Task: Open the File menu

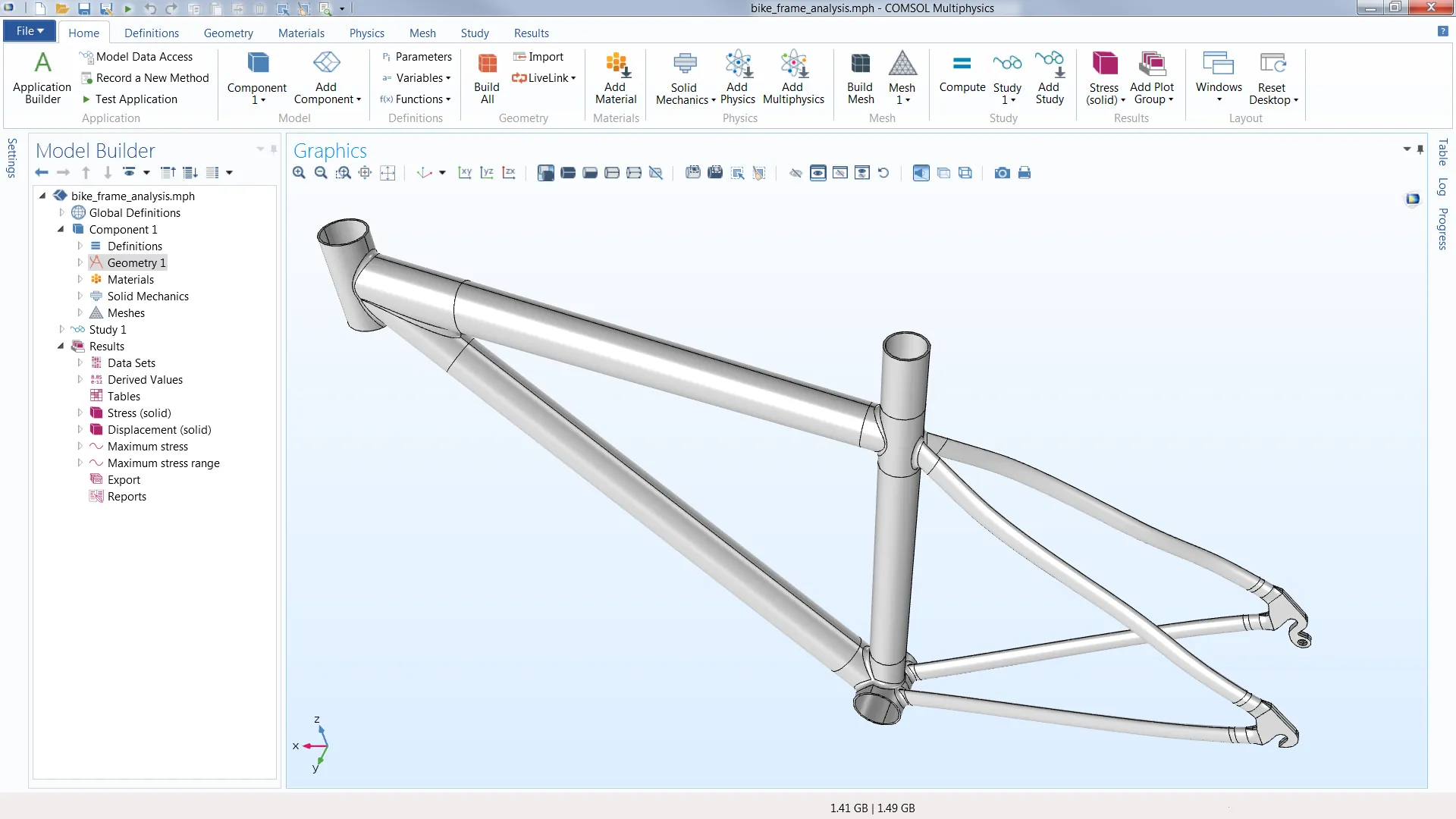Action: click(x=30, y=31)
